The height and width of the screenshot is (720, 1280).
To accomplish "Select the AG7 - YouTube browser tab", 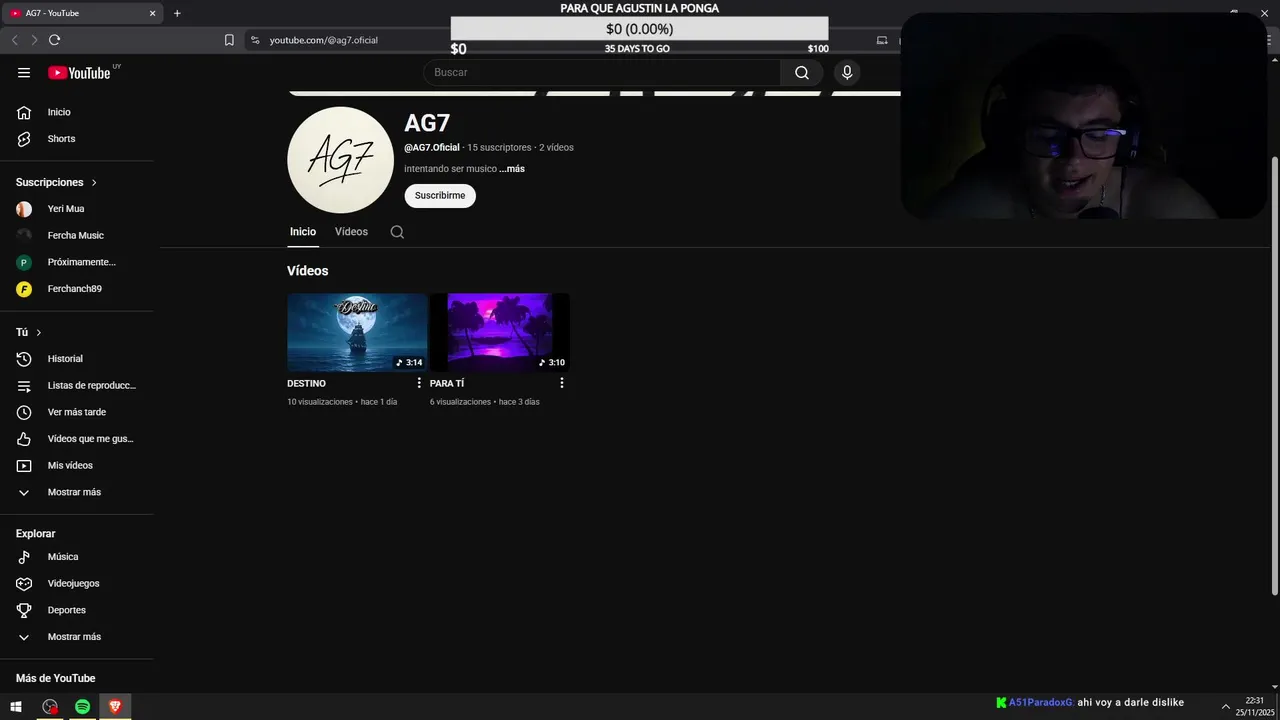I will pyautogui.click(x=80, y=13).
